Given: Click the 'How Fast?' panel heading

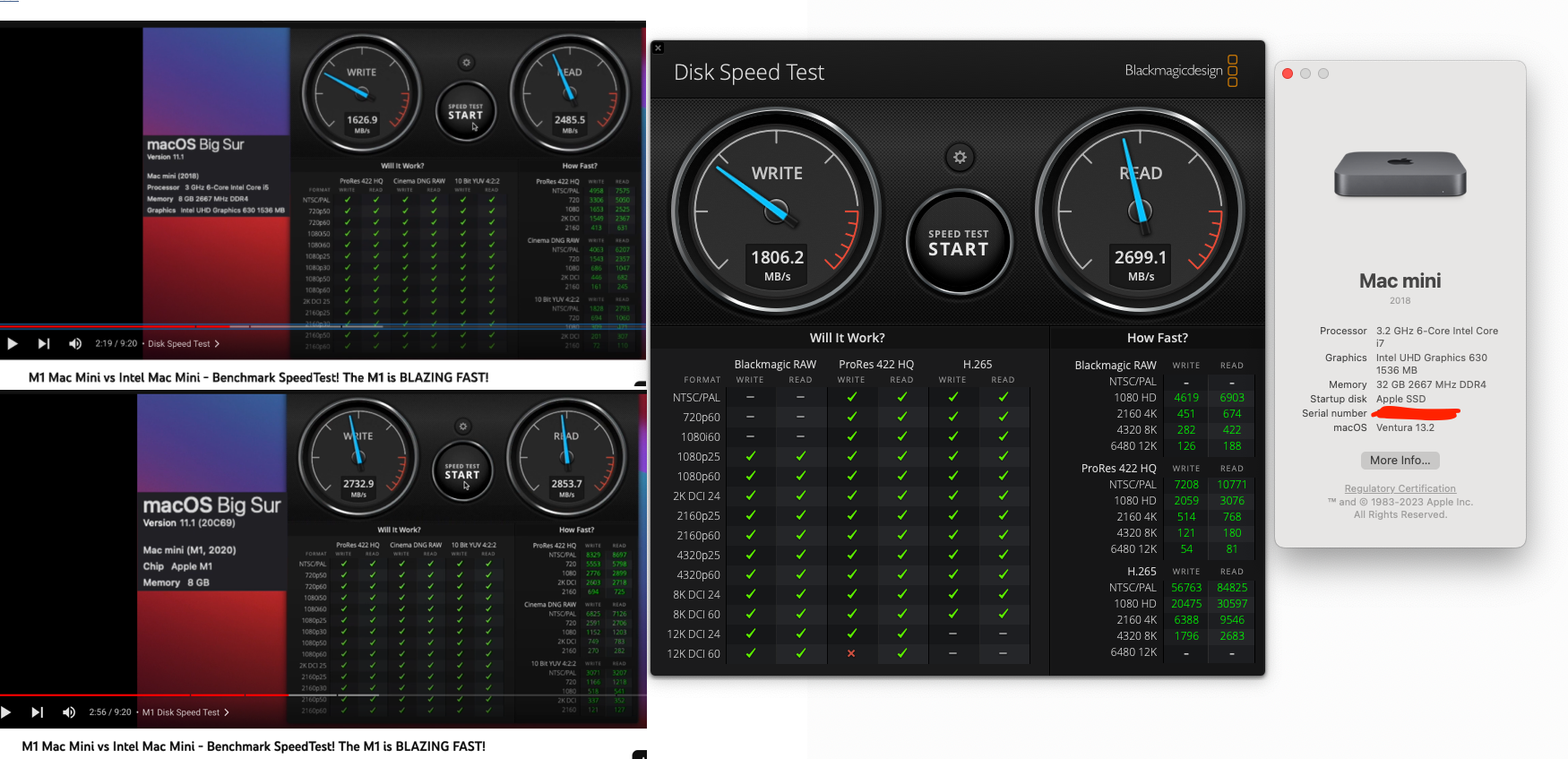Looking at the screenshot, I should (x=1158, y=338).
